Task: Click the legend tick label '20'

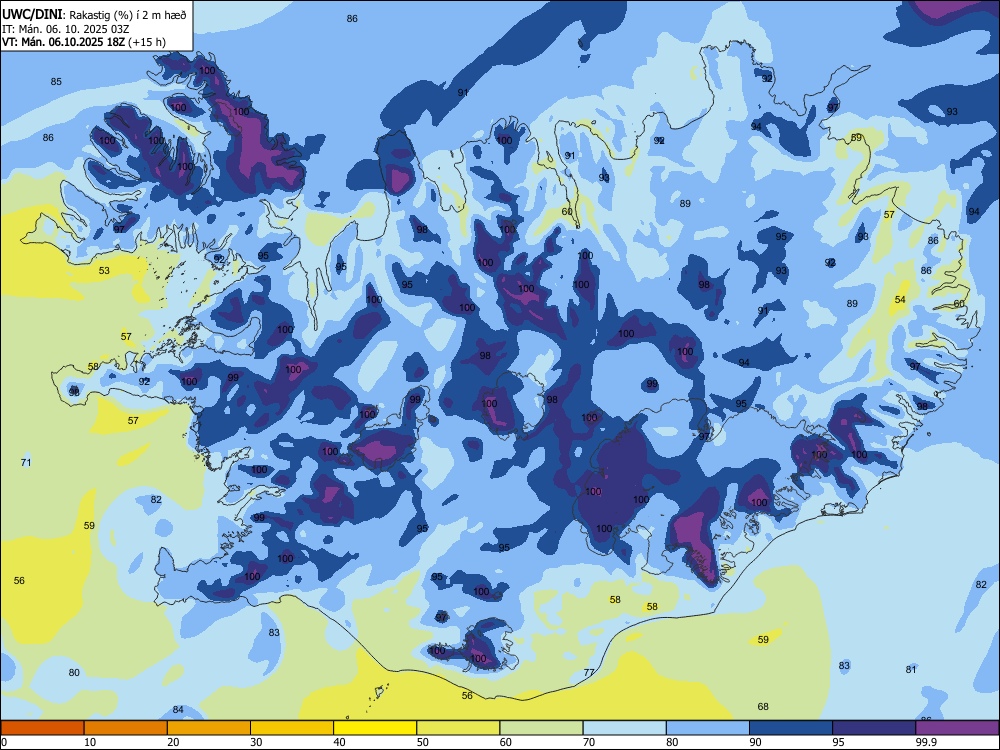Action: click(173, 742)
